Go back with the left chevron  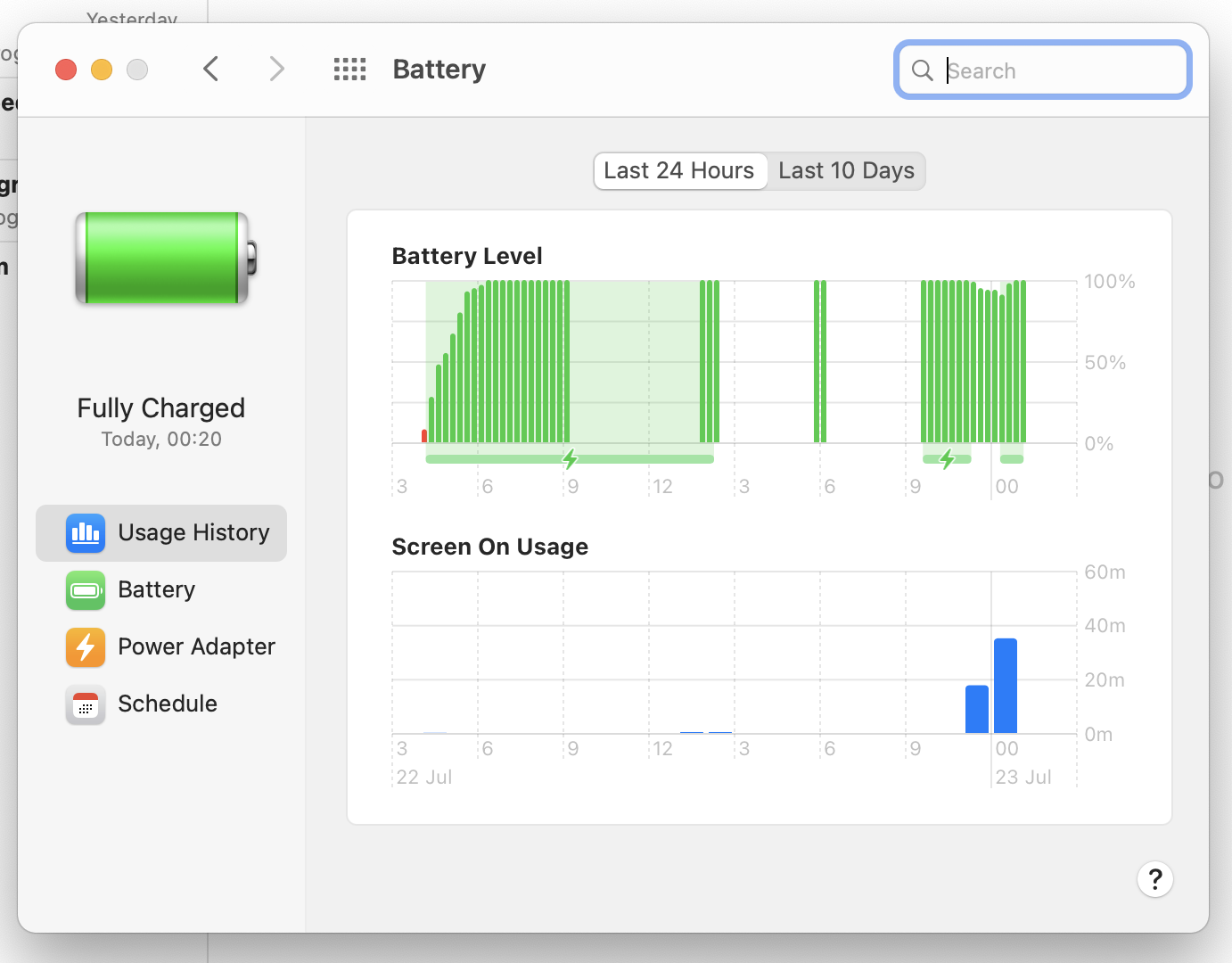click(211, 69)
